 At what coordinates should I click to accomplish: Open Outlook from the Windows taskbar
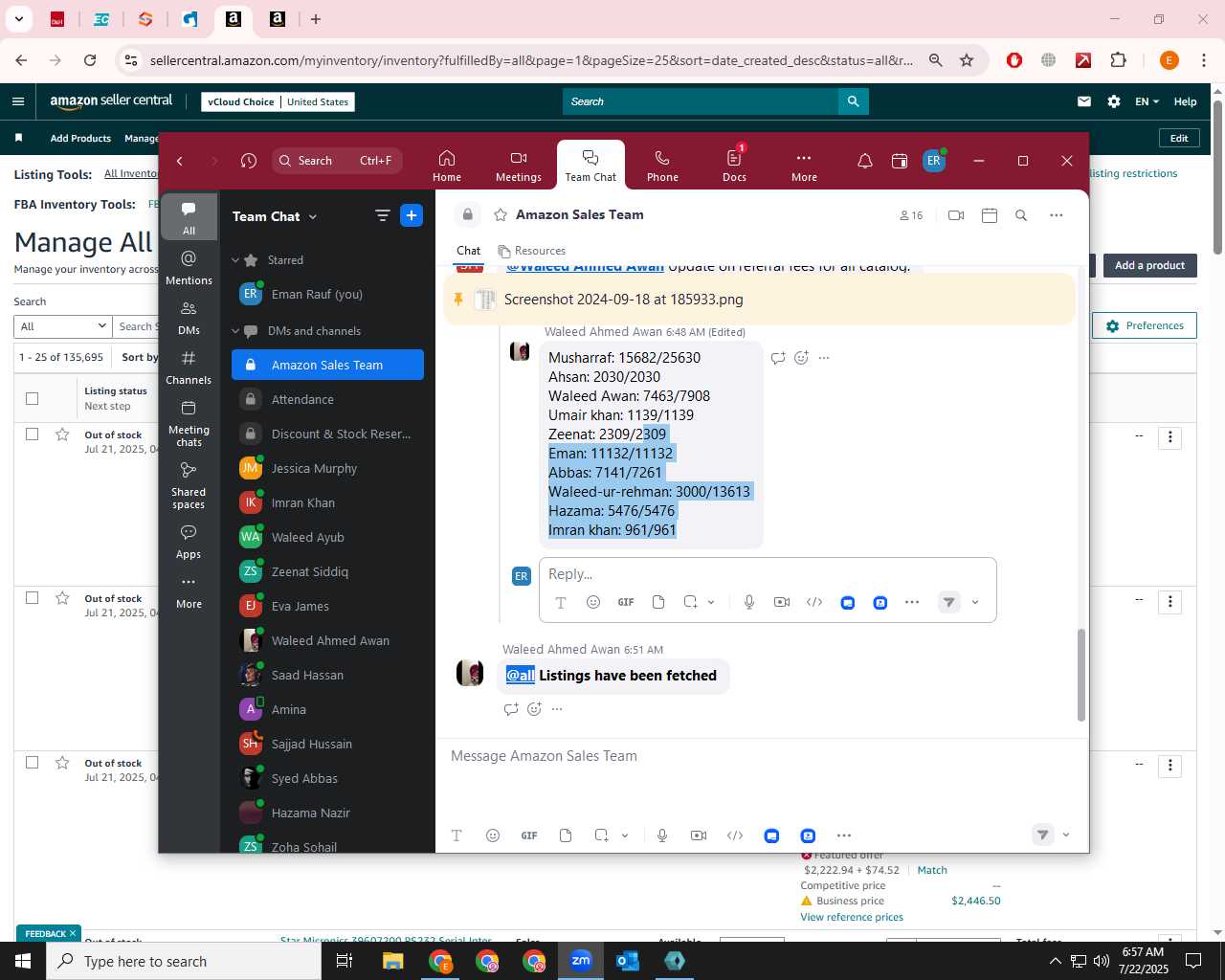click(x=628, y=961)
